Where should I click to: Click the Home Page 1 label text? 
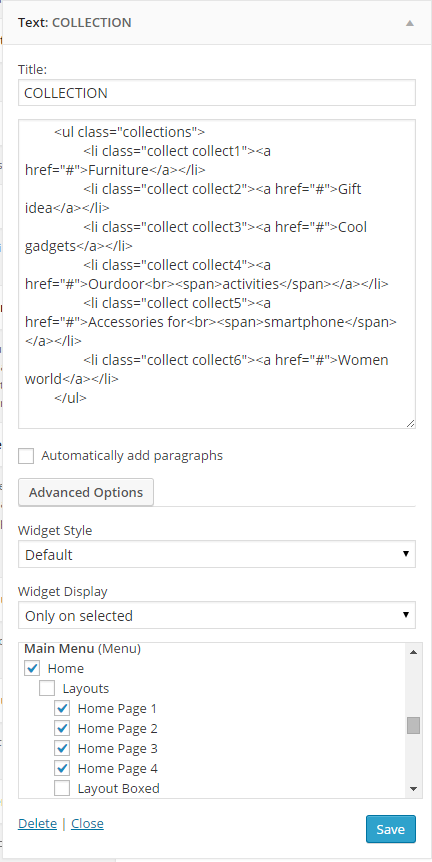117,709
